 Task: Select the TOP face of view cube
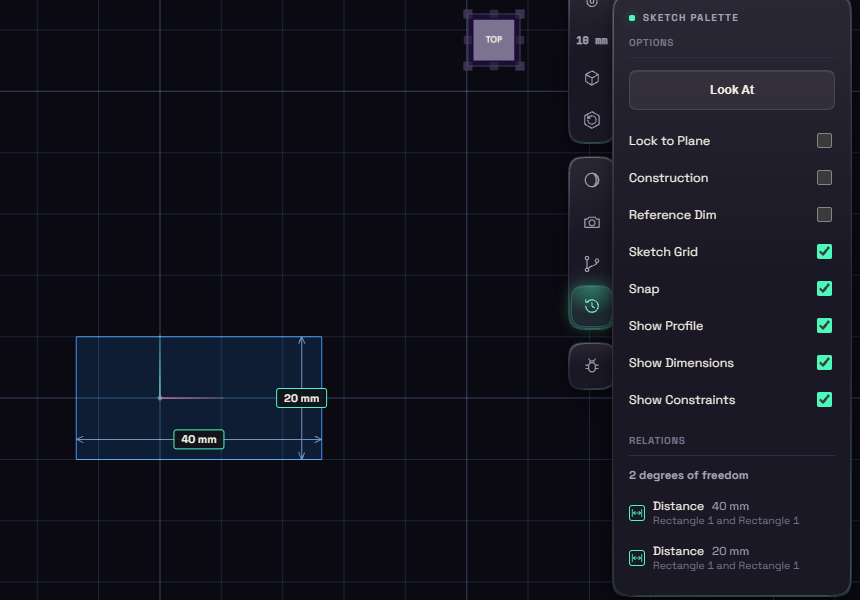pyautogui.click(x=494, y=40)
